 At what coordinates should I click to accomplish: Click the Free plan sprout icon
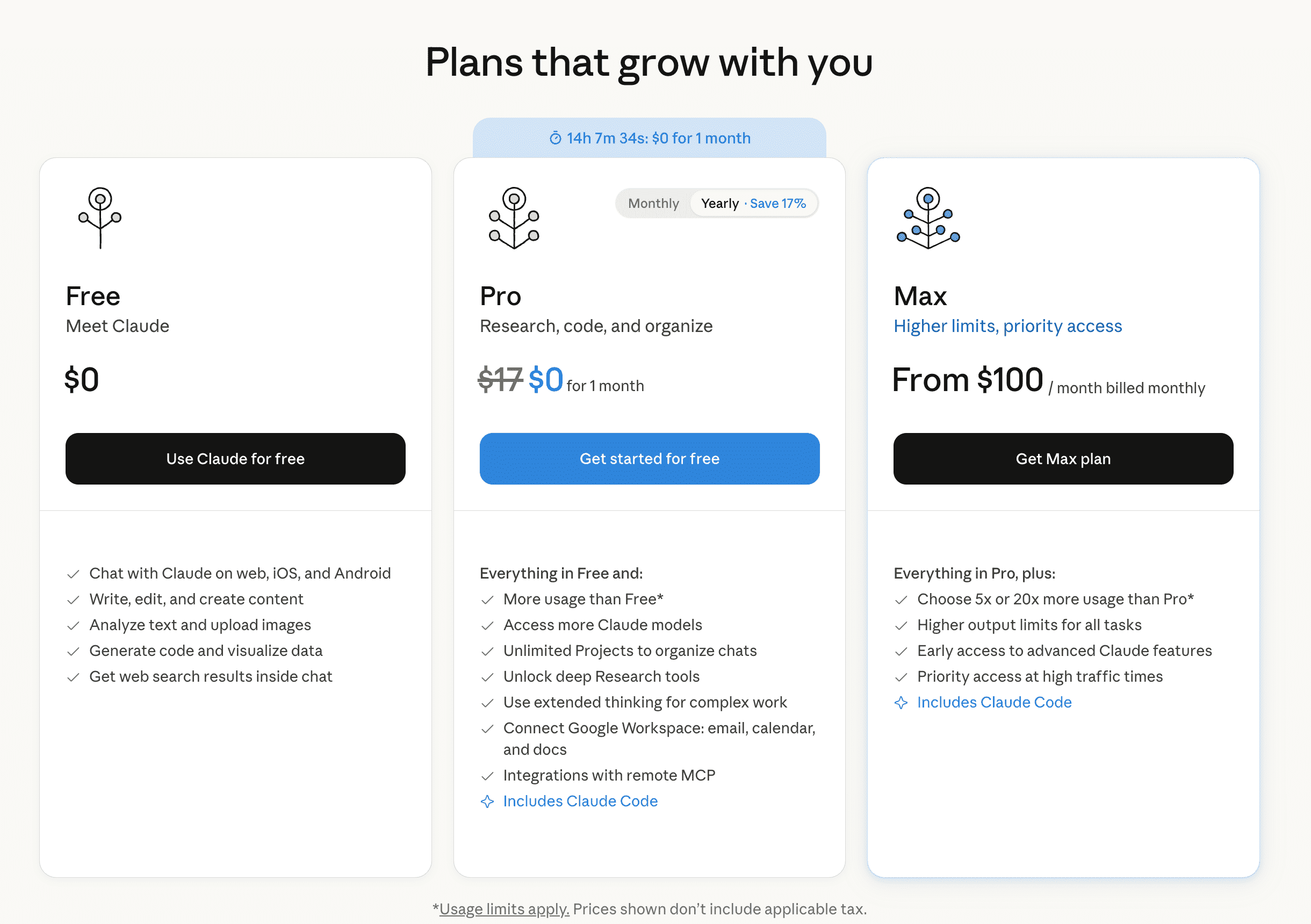pyautogui.click(x=100, y=218)
